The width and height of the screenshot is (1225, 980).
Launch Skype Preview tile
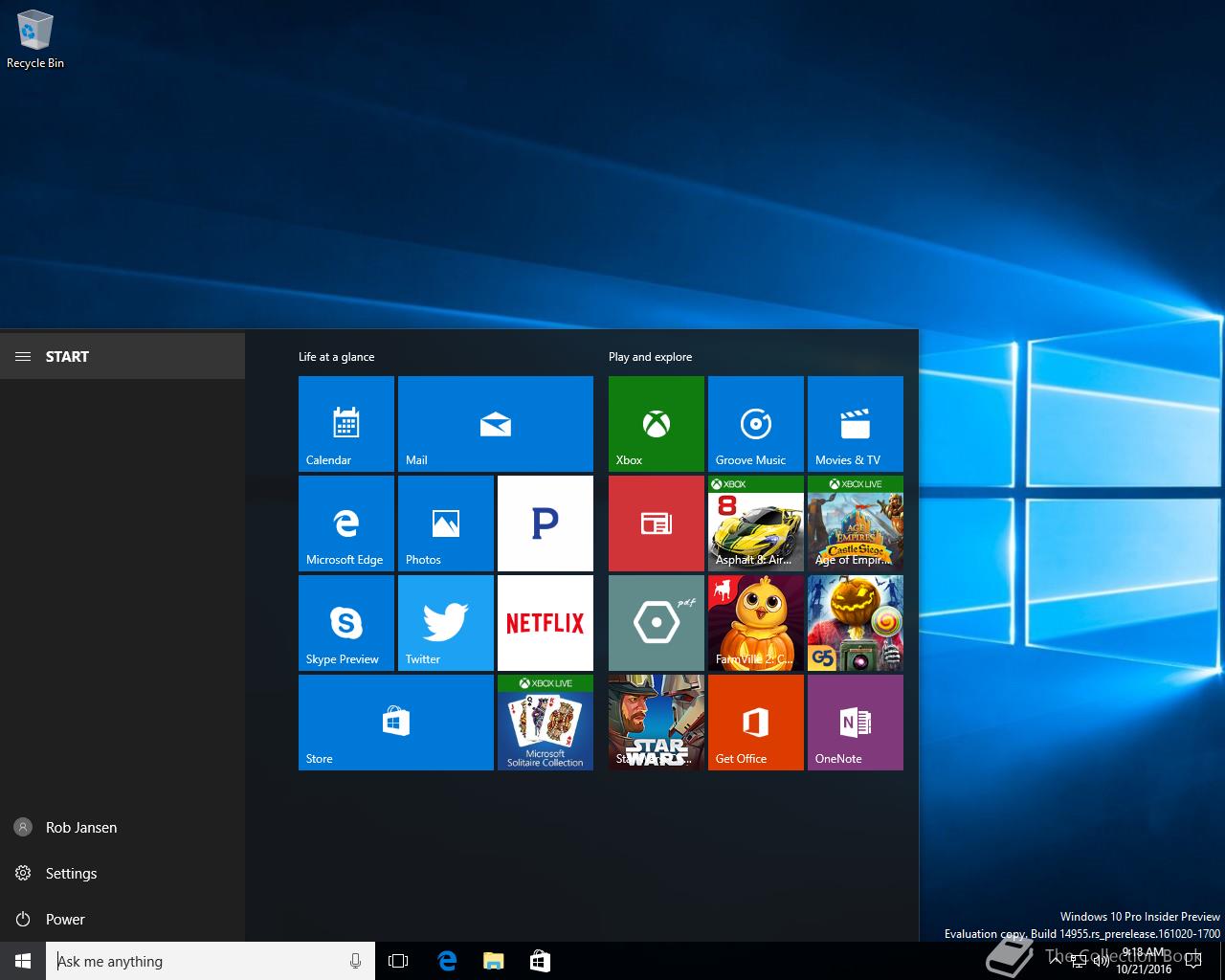(346, 623)
